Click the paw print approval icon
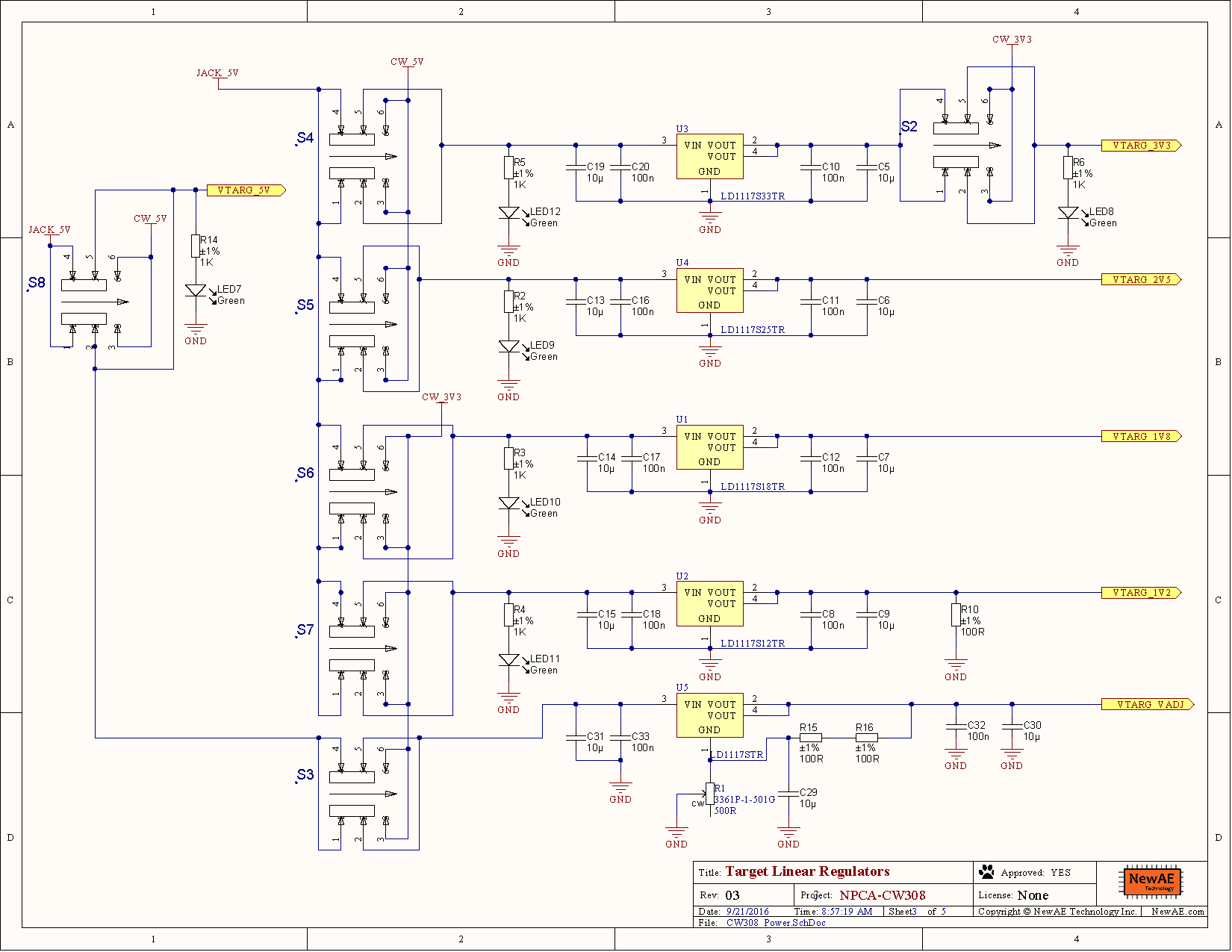The height and width of the screenshot is (952, 1232). pos(987,871)
